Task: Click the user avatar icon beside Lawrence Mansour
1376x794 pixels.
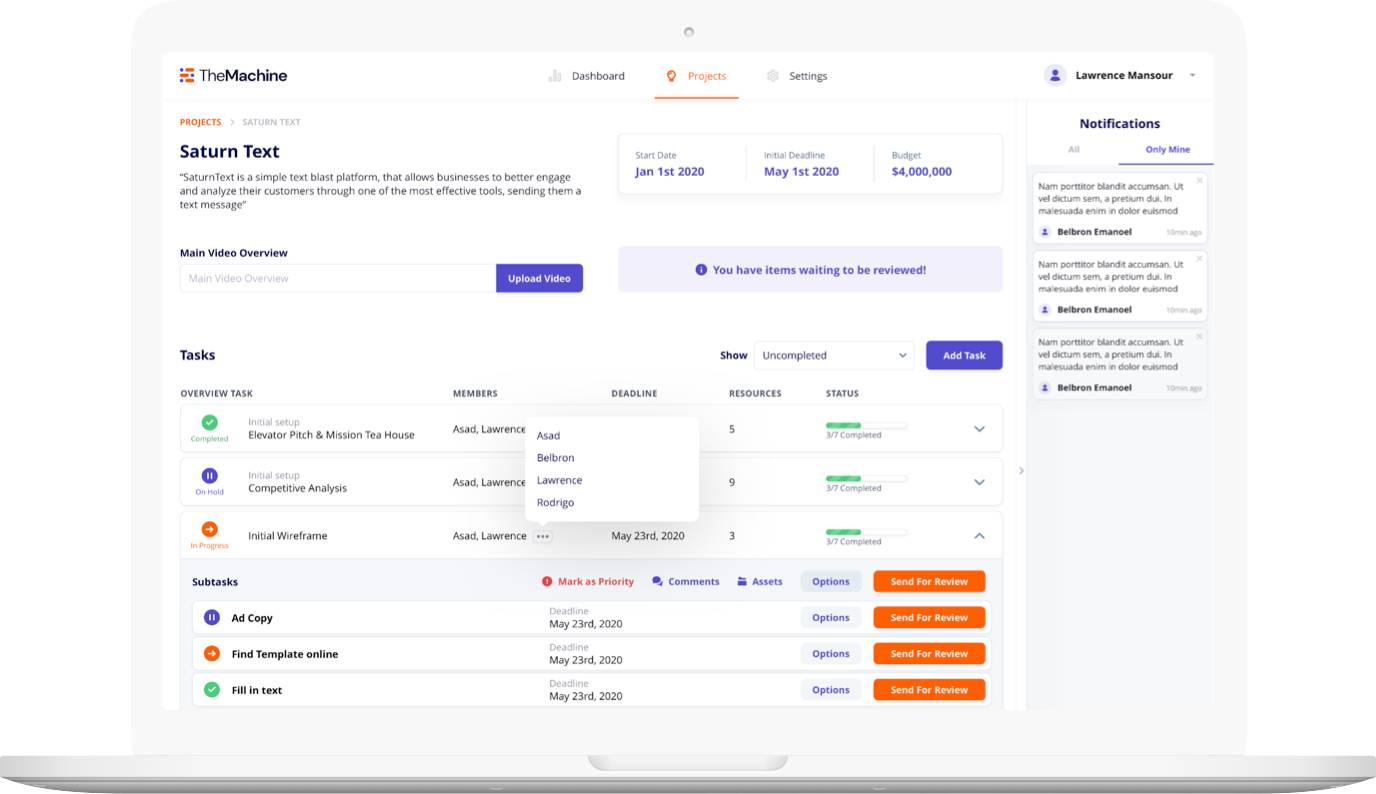Action: pyautogui.click(x=1054, y=75)
